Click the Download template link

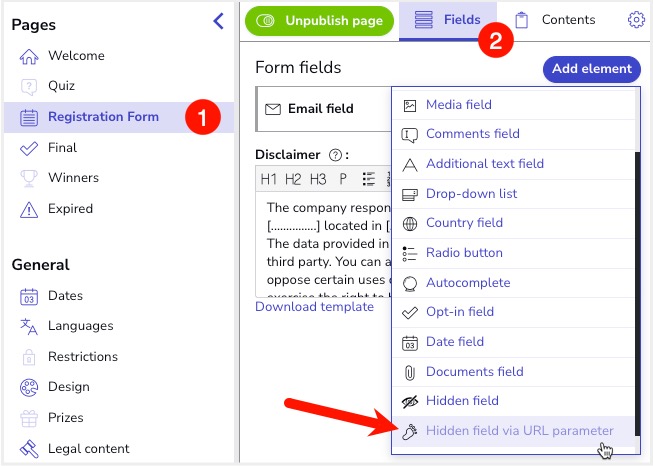coord(314,307)
